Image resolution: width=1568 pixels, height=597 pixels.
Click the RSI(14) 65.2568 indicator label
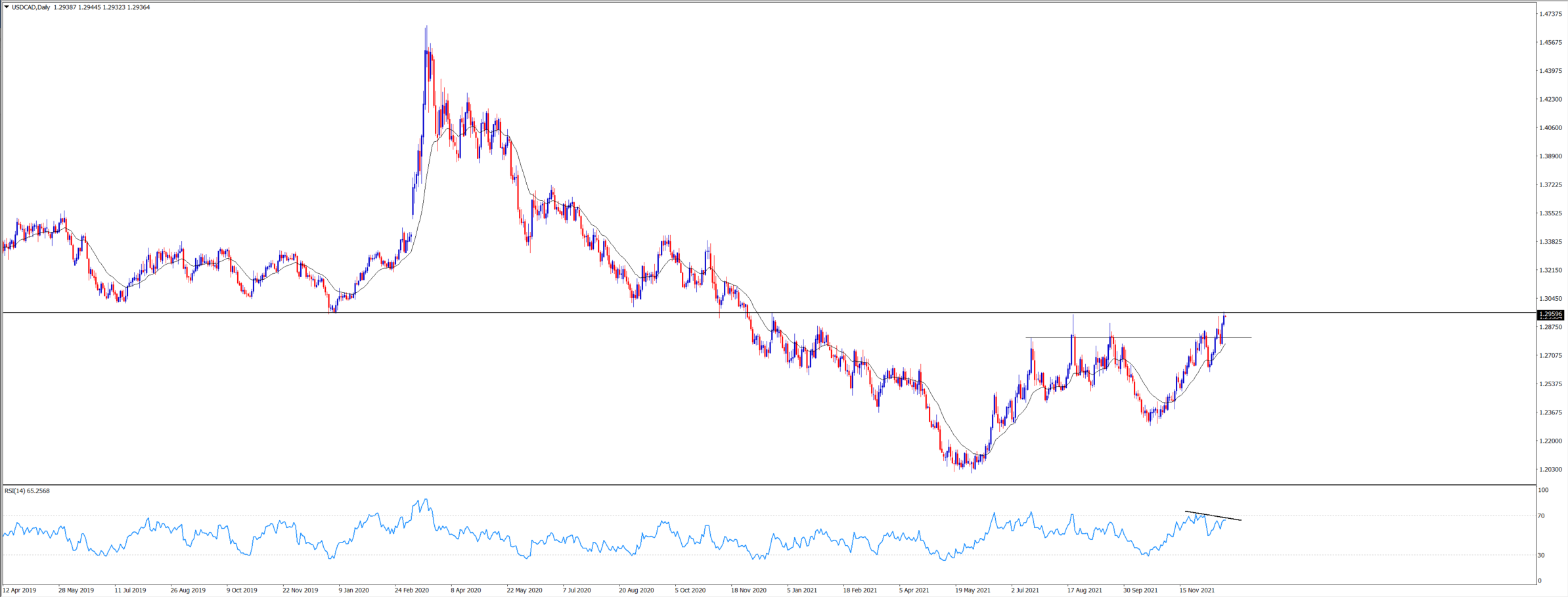coord(27,491)
